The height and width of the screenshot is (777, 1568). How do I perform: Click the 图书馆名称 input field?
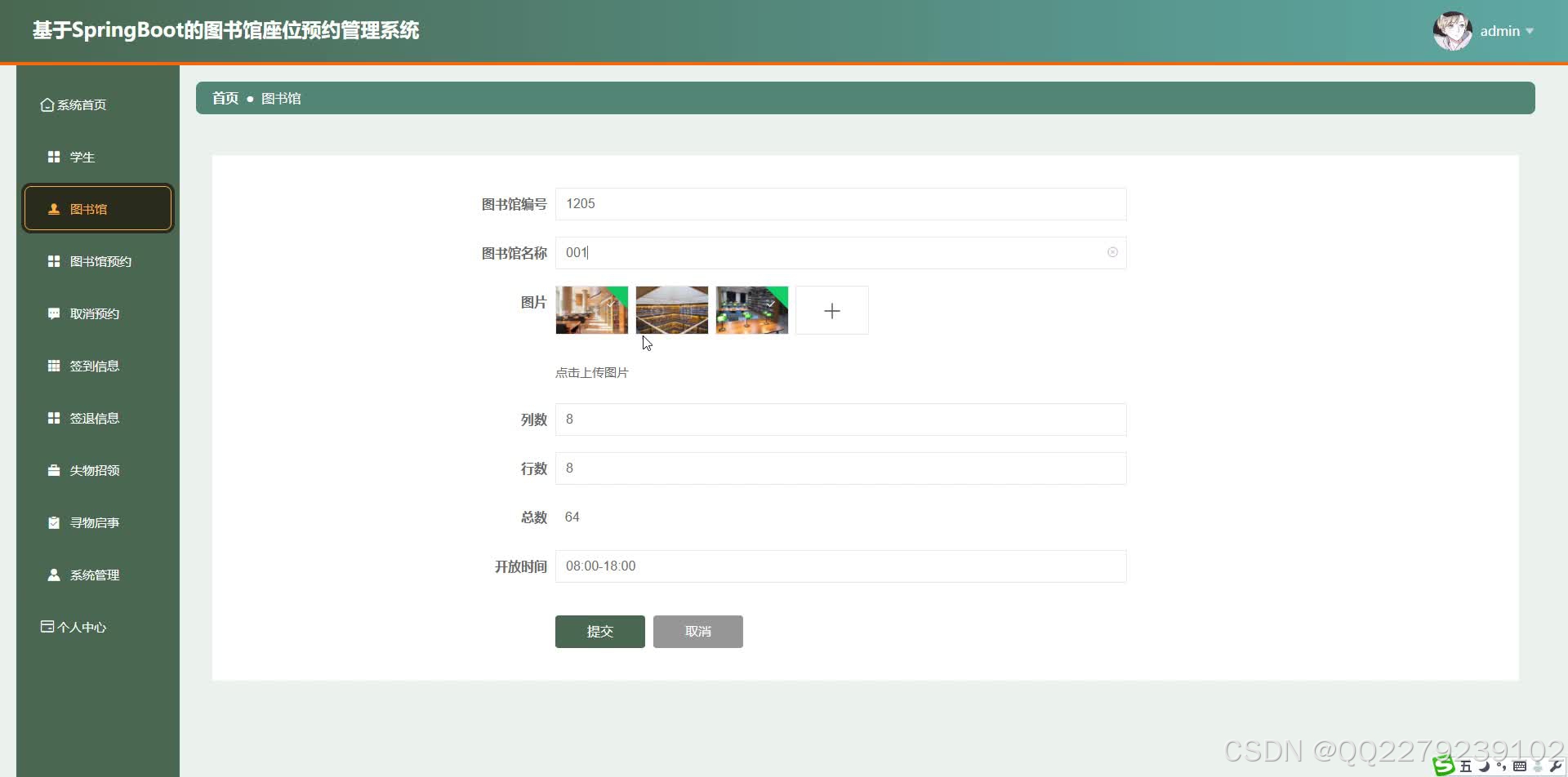[x=841, y=253]
